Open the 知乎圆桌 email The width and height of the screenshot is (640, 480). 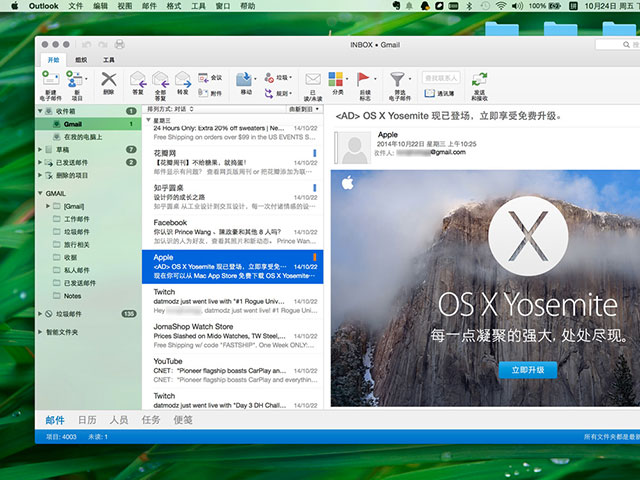pyautogui.click(x=233, y=197)
